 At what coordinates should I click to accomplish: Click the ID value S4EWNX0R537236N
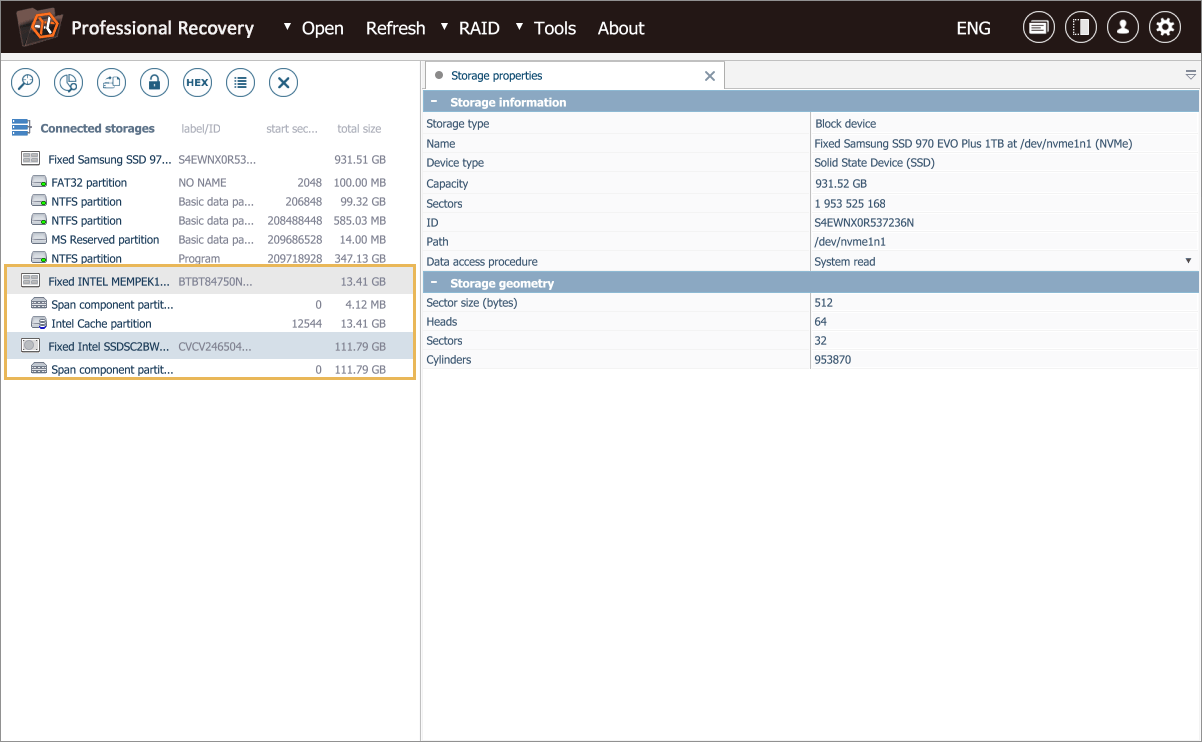coord(864,222)
